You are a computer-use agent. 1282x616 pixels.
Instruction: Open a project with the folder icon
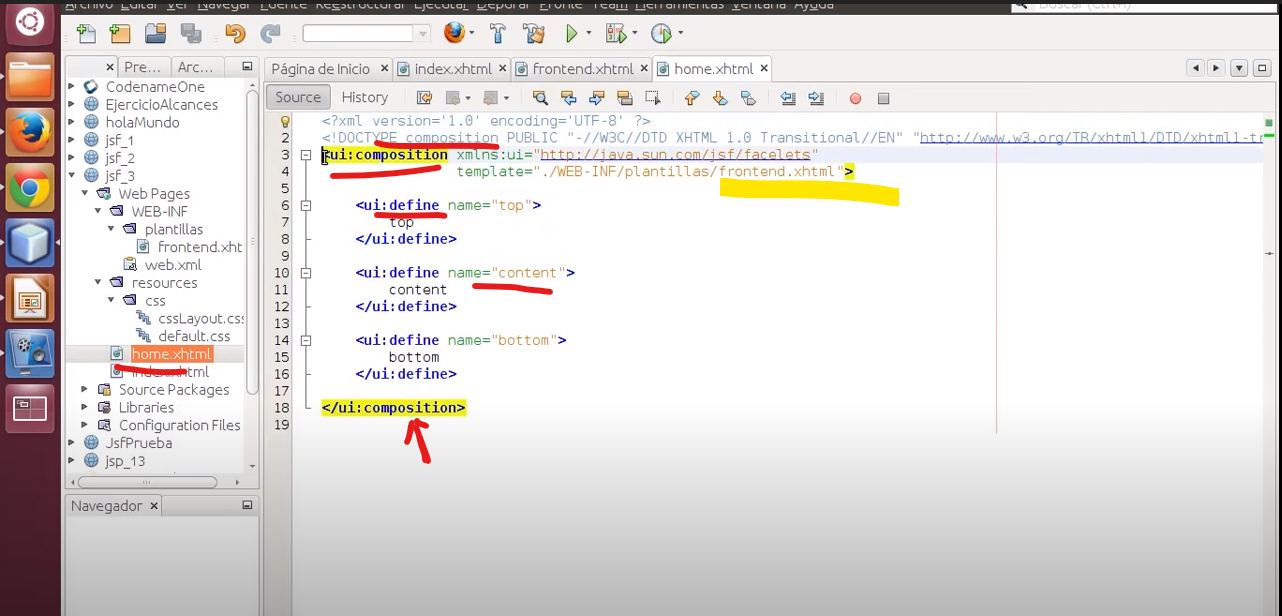point(155,34)
